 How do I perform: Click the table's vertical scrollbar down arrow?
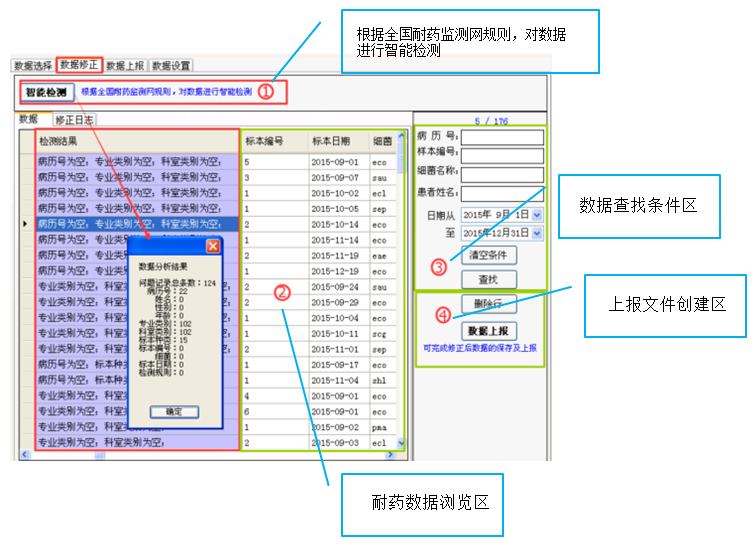[403, 443]
